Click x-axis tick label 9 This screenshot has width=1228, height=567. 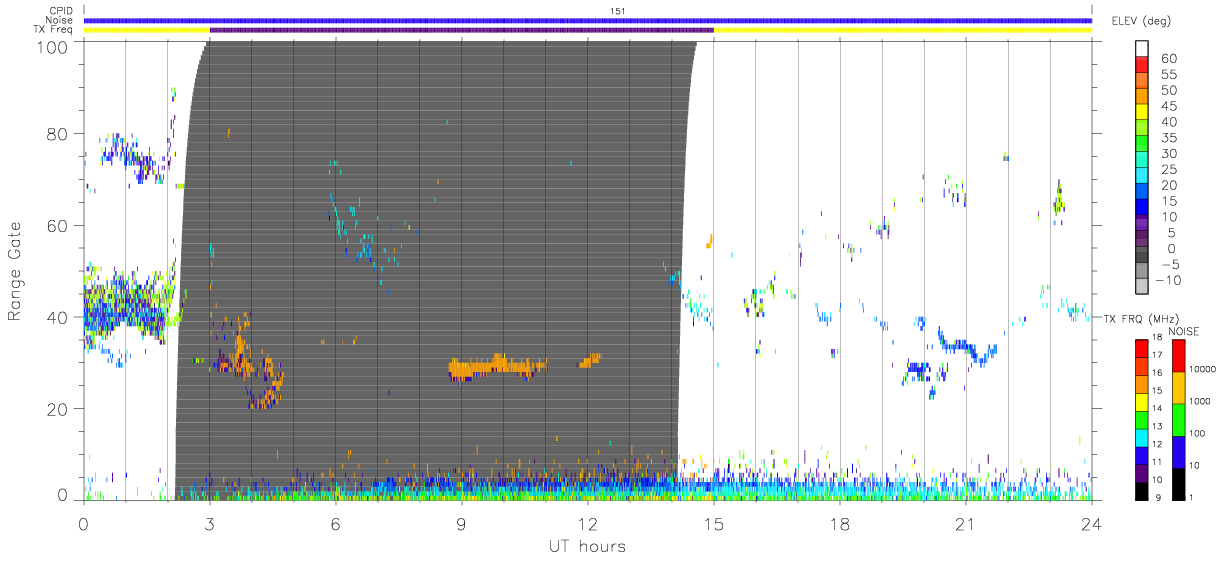pos(462,523)
